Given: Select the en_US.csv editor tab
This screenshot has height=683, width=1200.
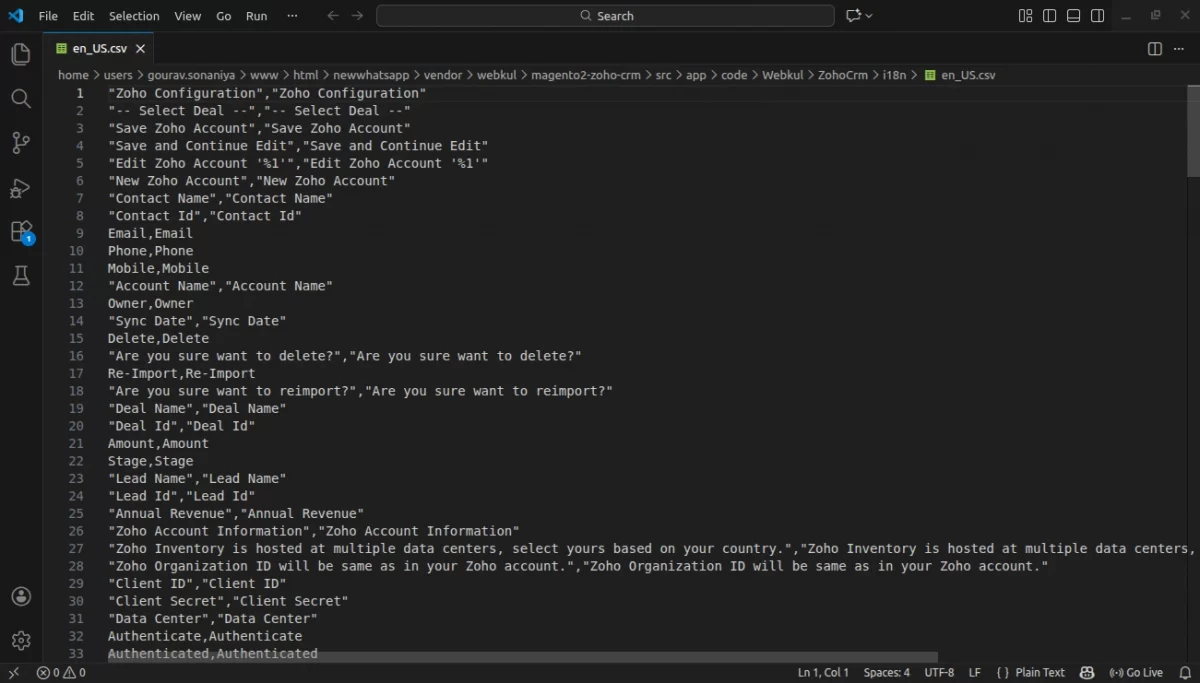Looking at the screenshot, I should (99, 49).
